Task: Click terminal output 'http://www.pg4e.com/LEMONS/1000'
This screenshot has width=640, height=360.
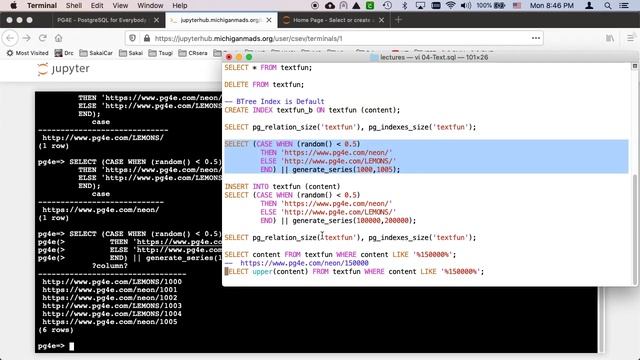Action: click(x=112, y=282)
